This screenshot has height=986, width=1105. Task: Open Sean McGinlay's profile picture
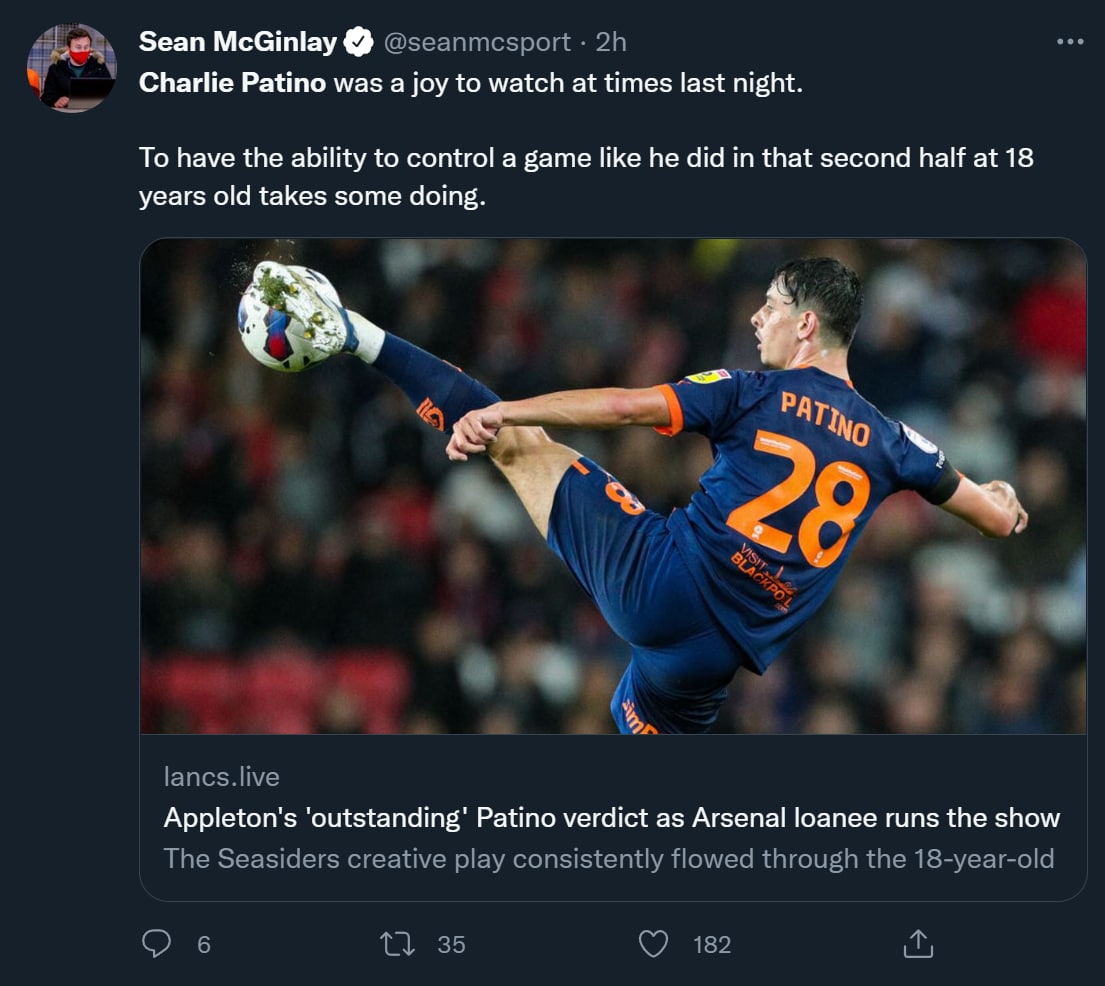(x=71, y=68)
